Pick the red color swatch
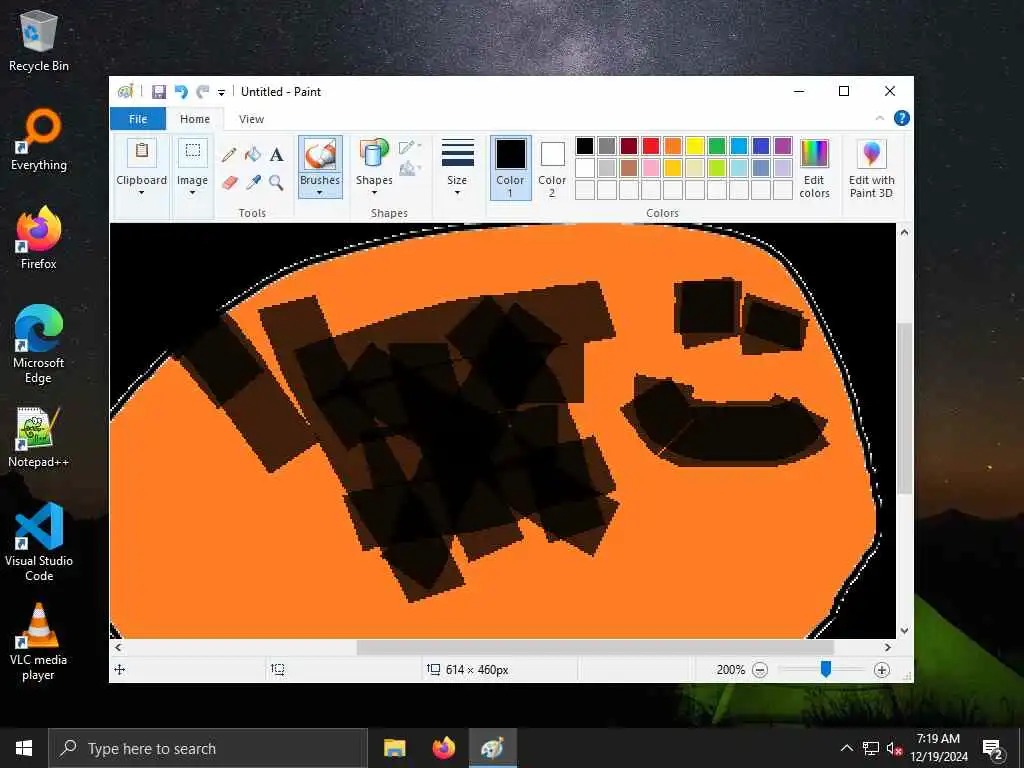This screenshot has height=768, width=1024. pos(651,146)
